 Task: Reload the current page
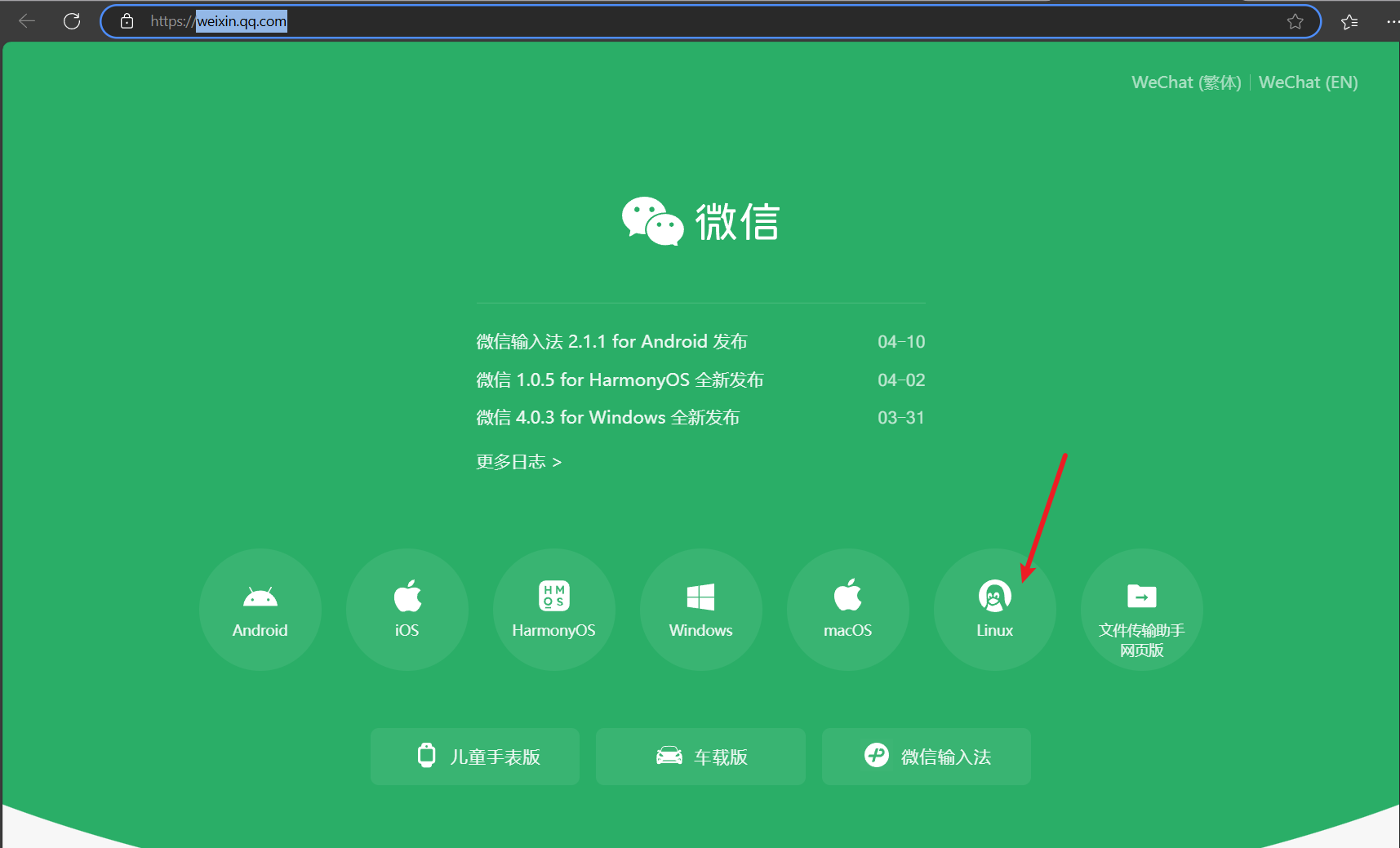(x=72, y=20)
